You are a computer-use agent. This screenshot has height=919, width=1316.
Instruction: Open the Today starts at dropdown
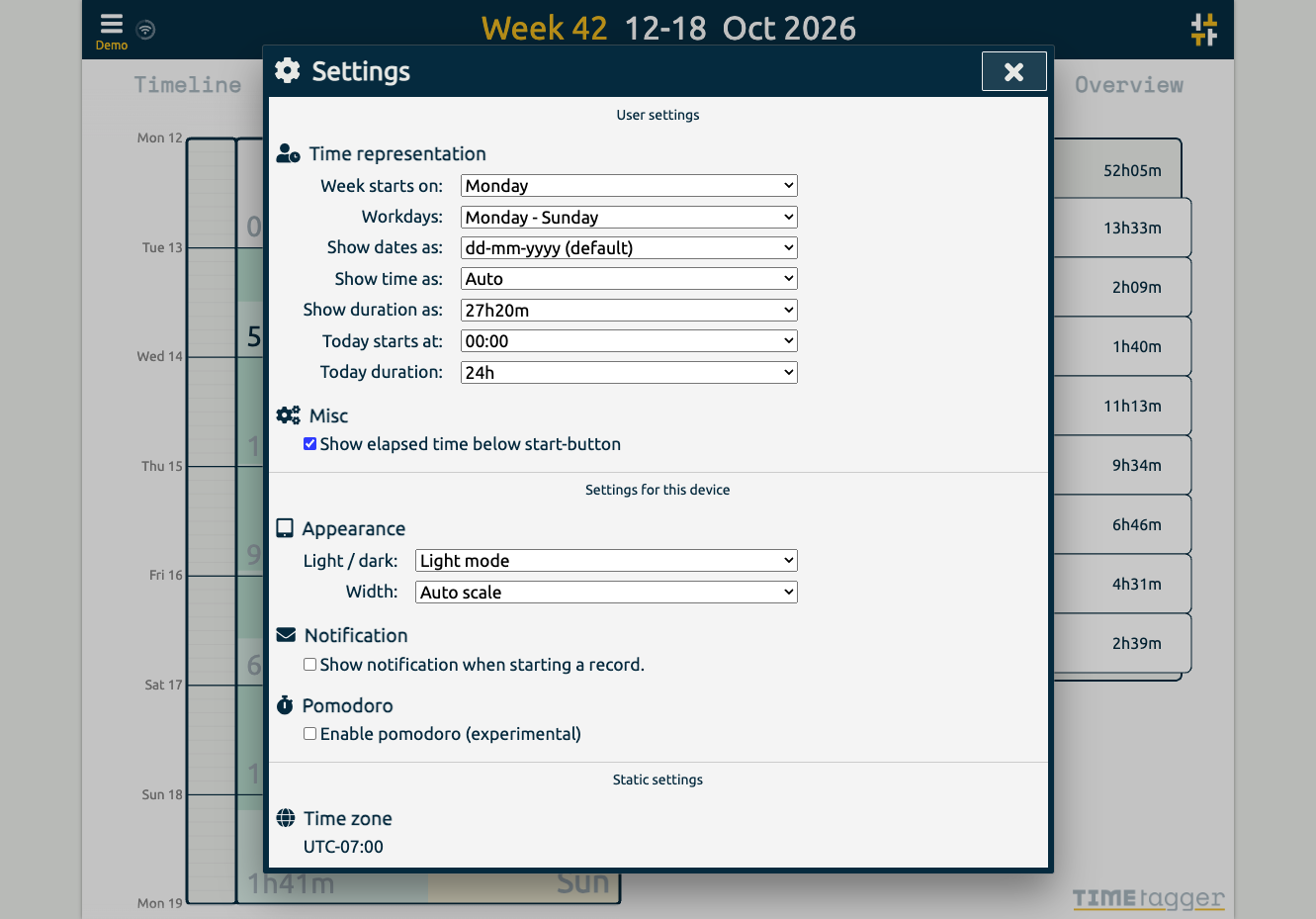pyautogui.click(x=629, y=341)
